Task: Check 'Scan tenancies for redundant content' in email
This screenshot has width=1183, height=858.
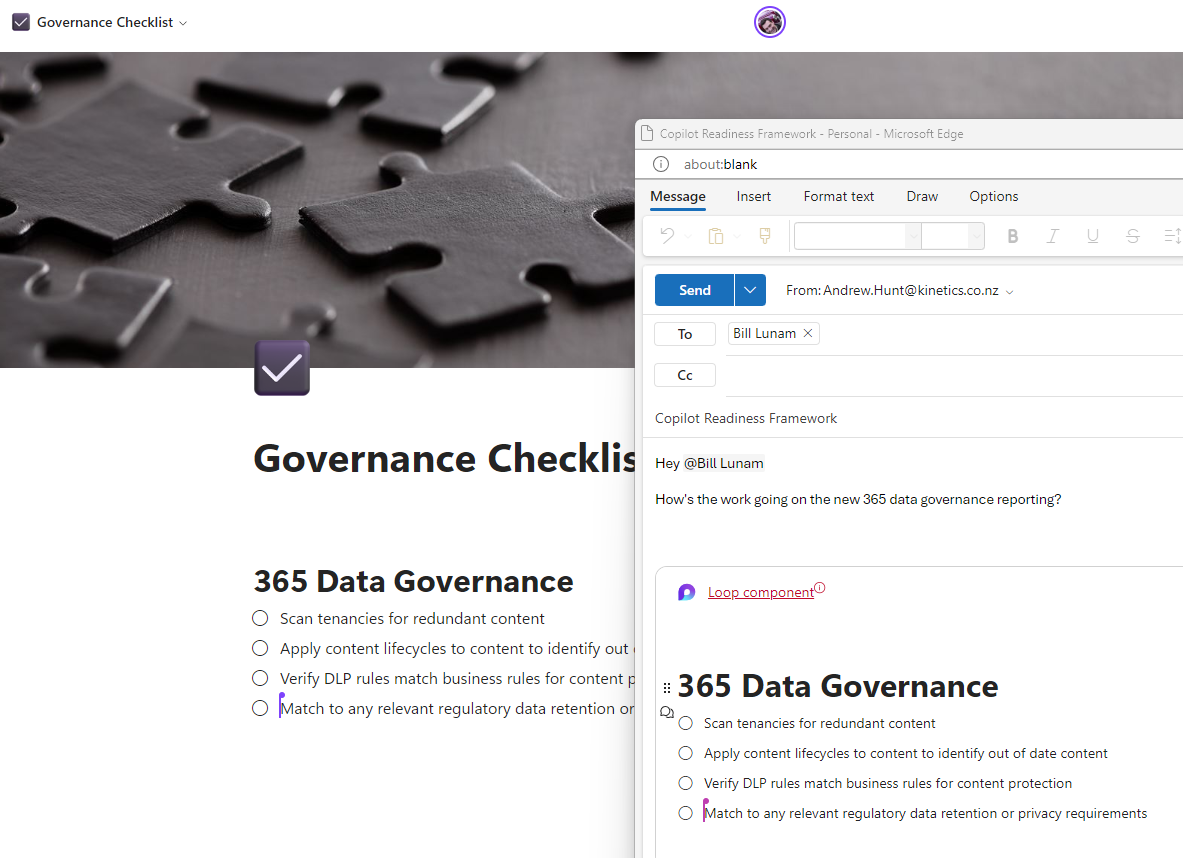Action: click(x=685, y=723)
